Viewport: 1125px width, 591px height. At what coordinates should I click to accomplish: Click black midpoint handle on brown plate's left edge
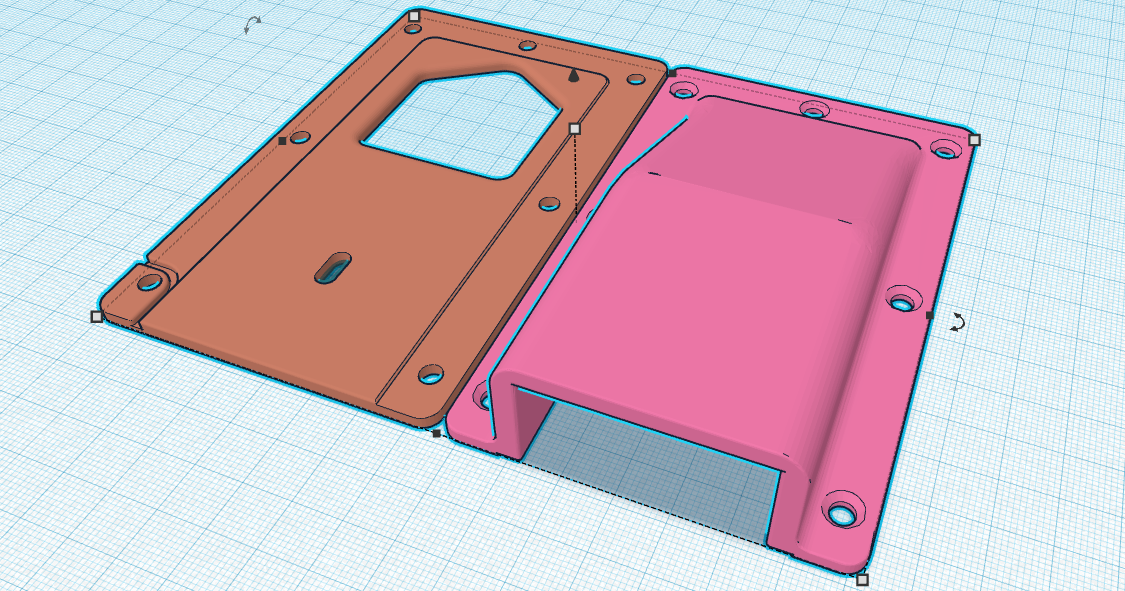(x=282, y=141)
